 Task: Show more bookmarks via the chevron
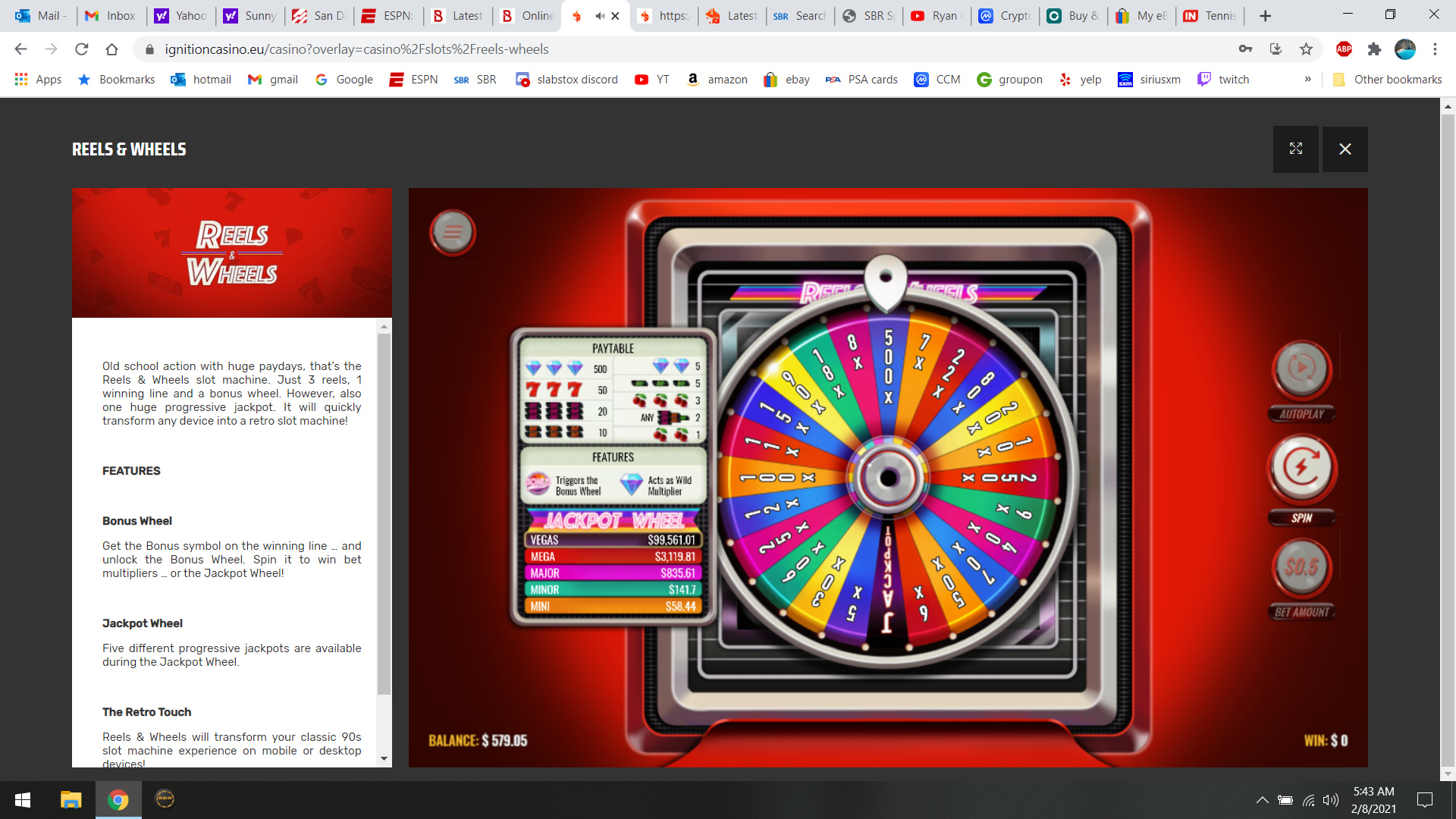[x=1307, y=80]
